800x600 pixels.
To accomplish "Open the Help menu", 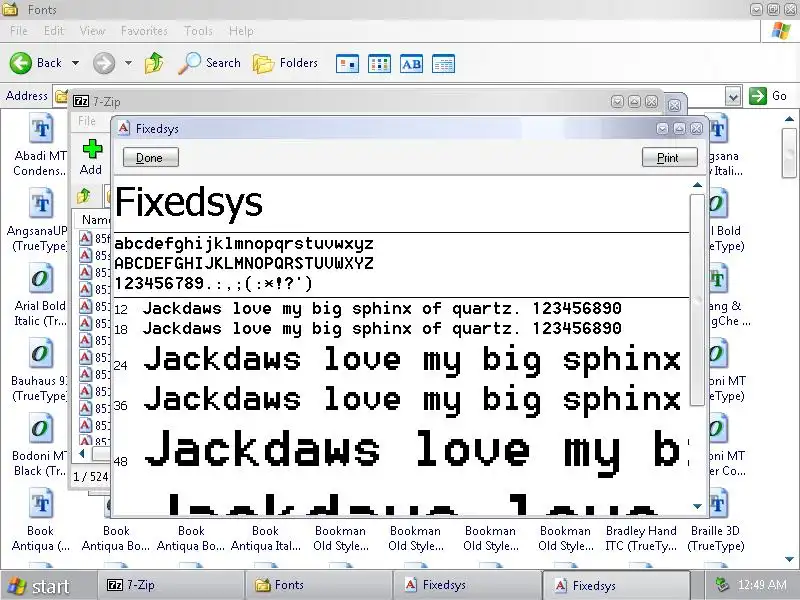I will point(241,31).
